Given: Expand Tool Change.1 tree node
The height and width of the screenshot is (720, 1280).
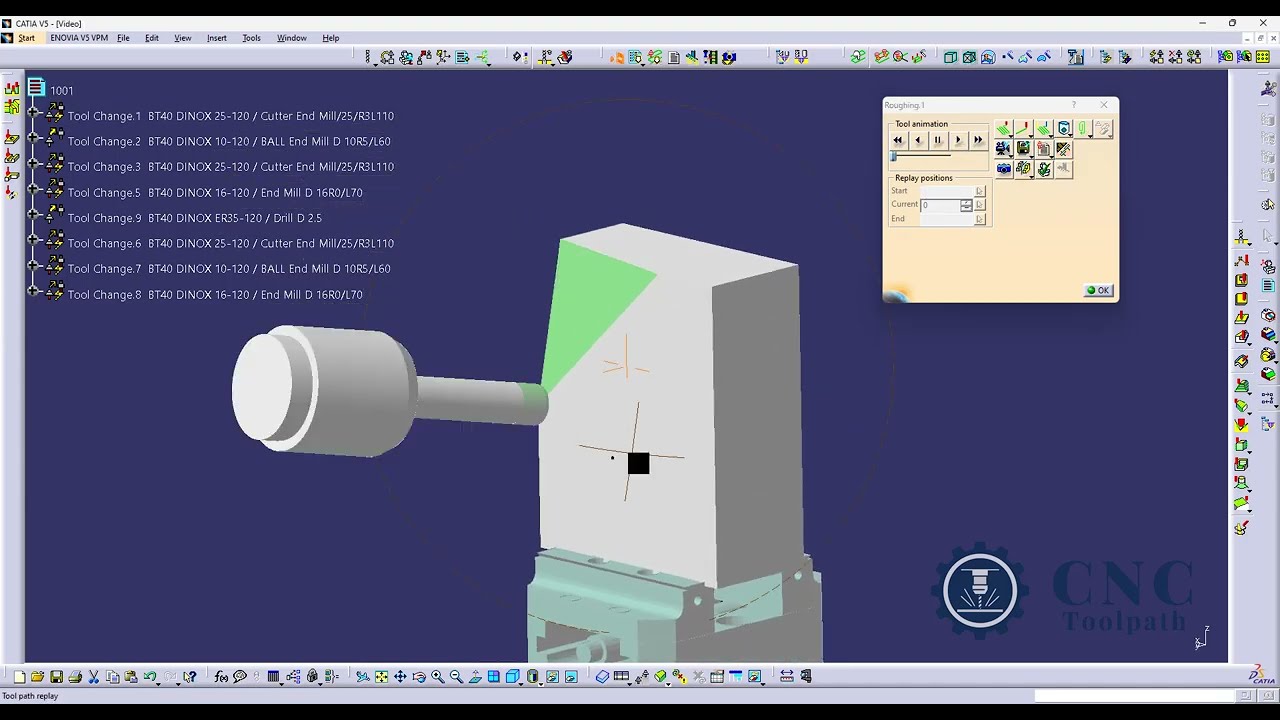Looking at the screenshot, I should click(x=33, y=112).
